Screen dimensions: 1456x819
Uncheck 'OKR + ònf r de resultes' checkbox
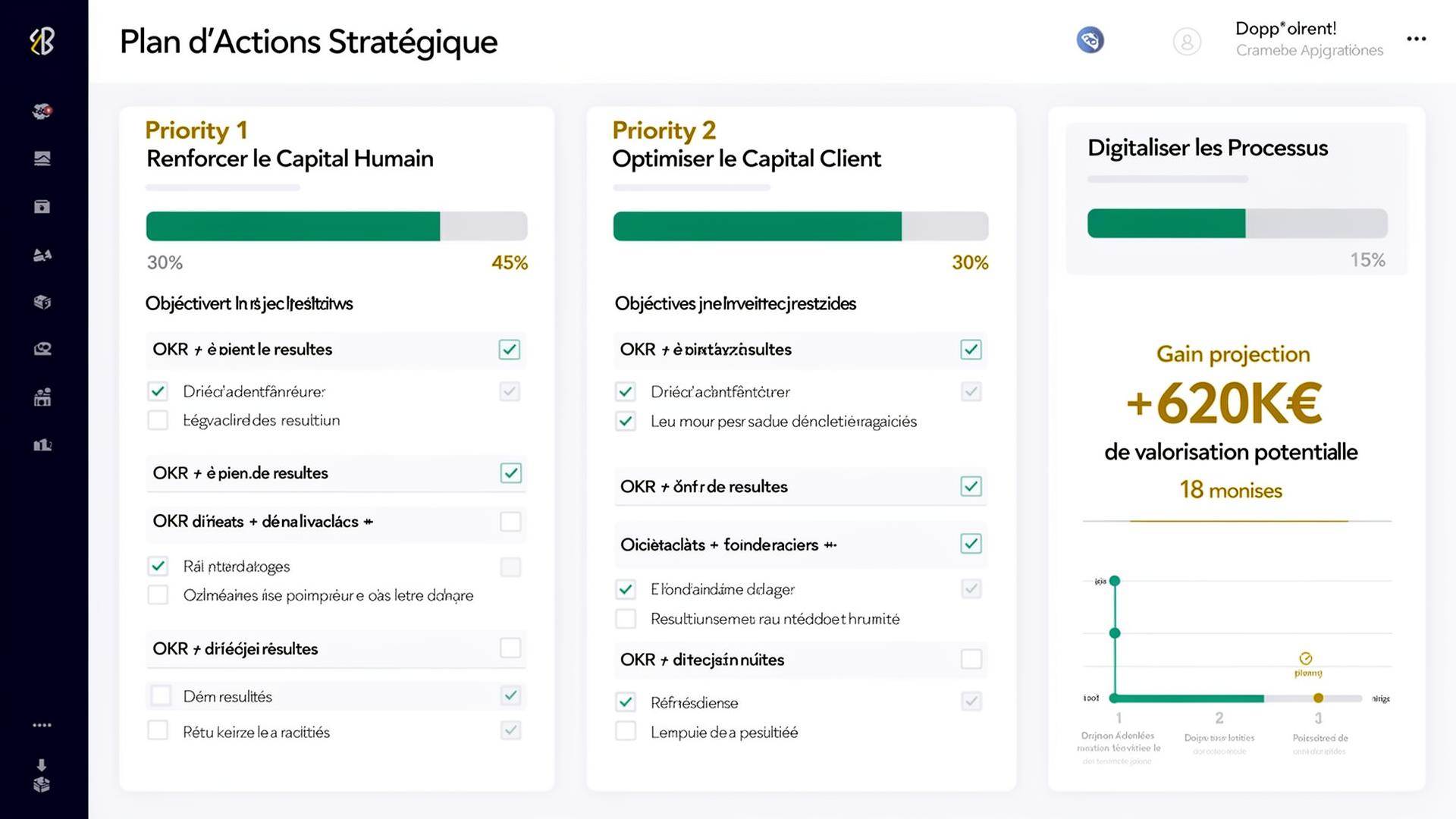(x=971, y=487)
